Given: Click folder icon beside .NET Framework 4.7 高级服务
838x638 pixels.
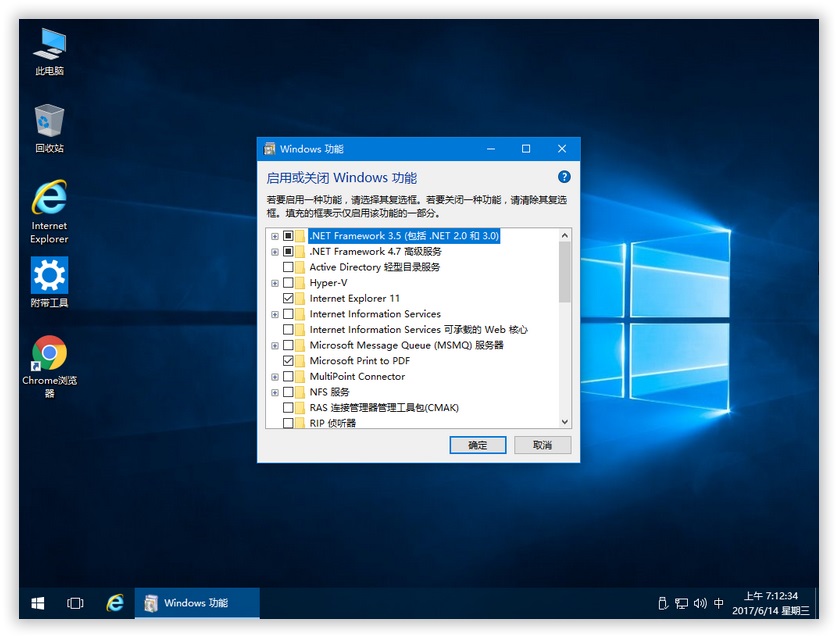Looking at the screenshot, I should coord(300,251).
